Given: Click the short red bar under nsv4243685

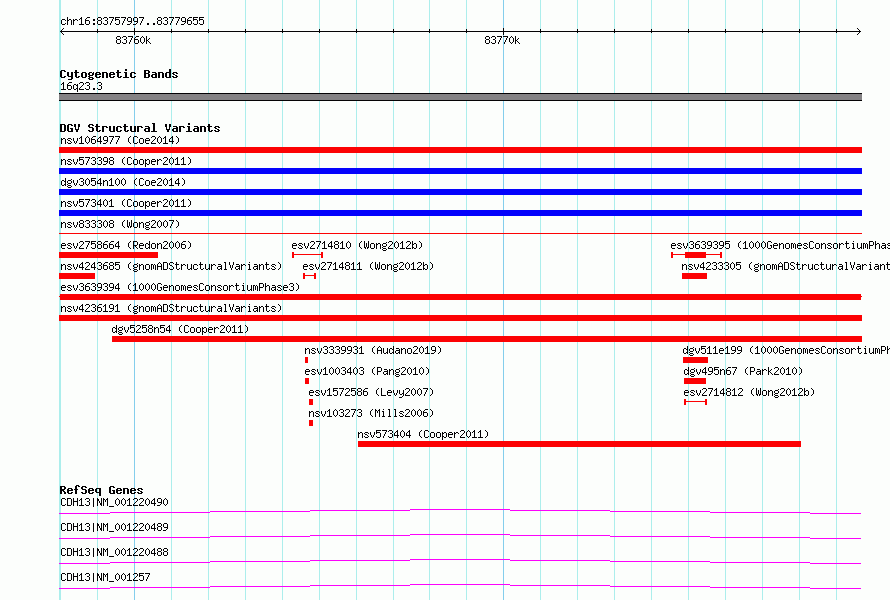Looking at the screenshot, I should tap(77, 276).
